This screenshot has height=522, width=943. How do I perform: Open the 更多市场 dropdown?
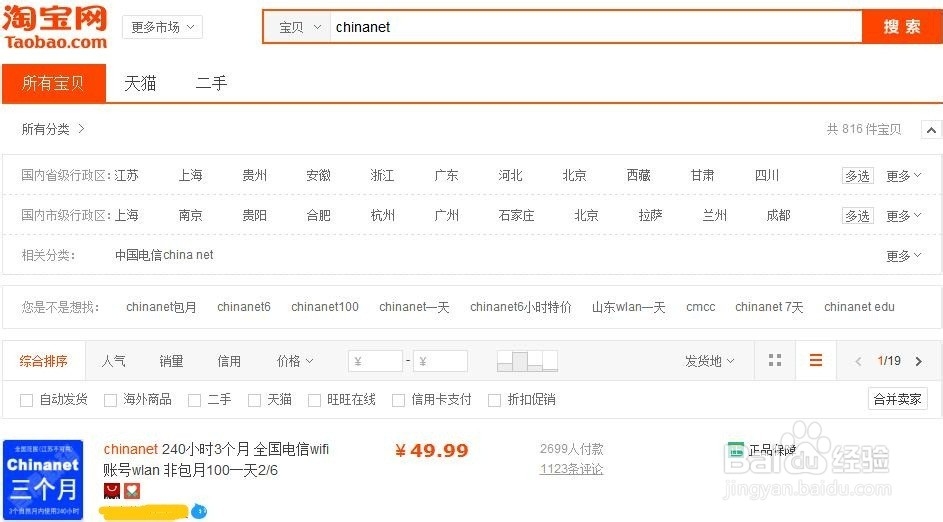point(162,27)
